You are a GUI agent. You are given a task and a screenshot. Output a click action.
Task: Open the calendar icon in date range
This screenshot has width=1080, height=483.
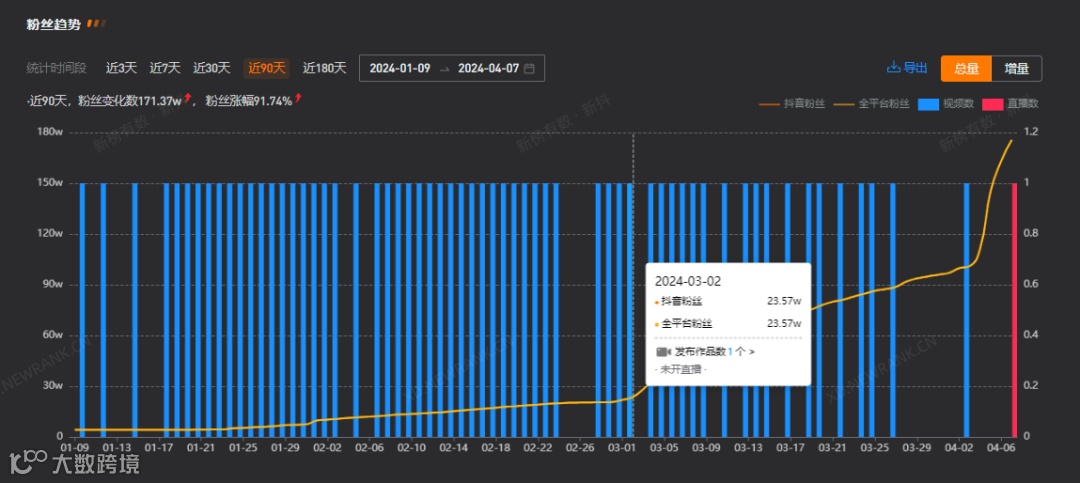click(x=529, y=68)
